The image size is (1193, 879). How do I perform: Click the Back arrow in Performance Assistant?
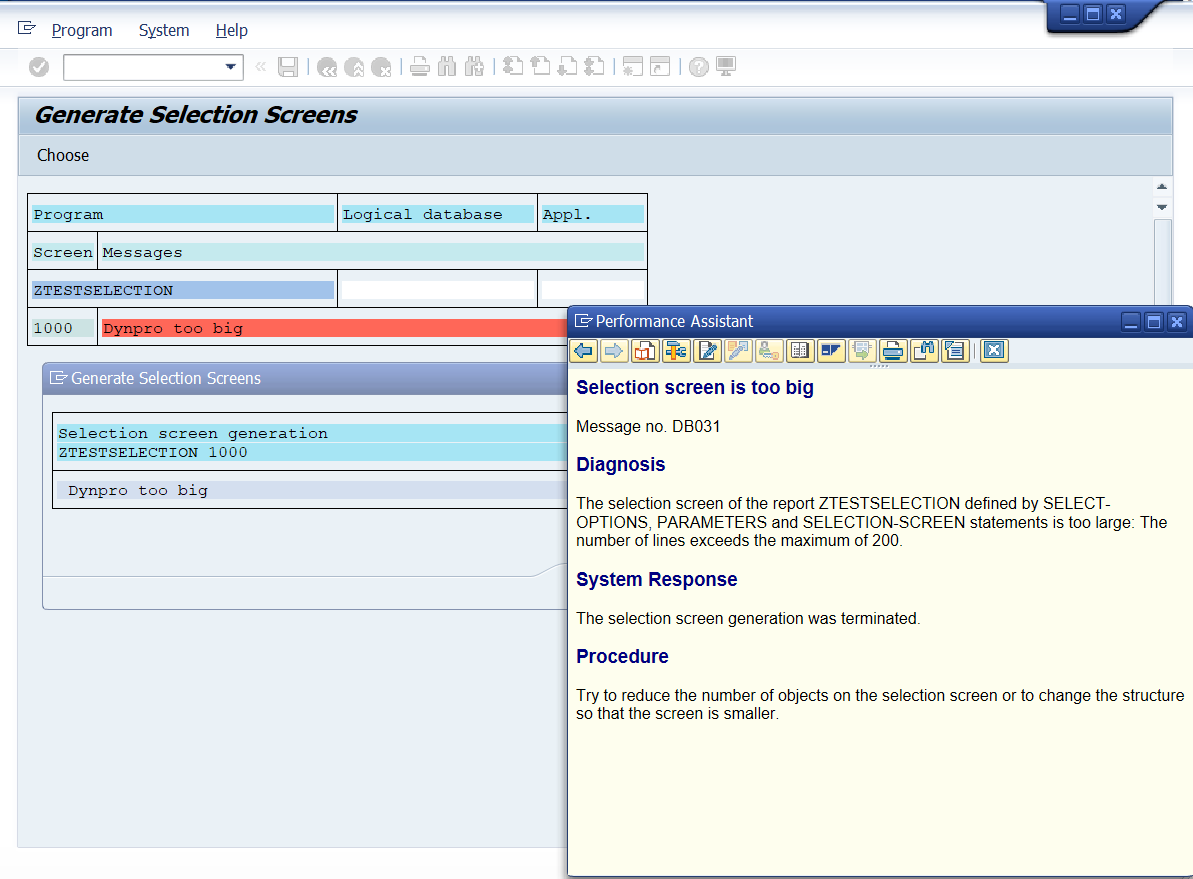[584, 351]
